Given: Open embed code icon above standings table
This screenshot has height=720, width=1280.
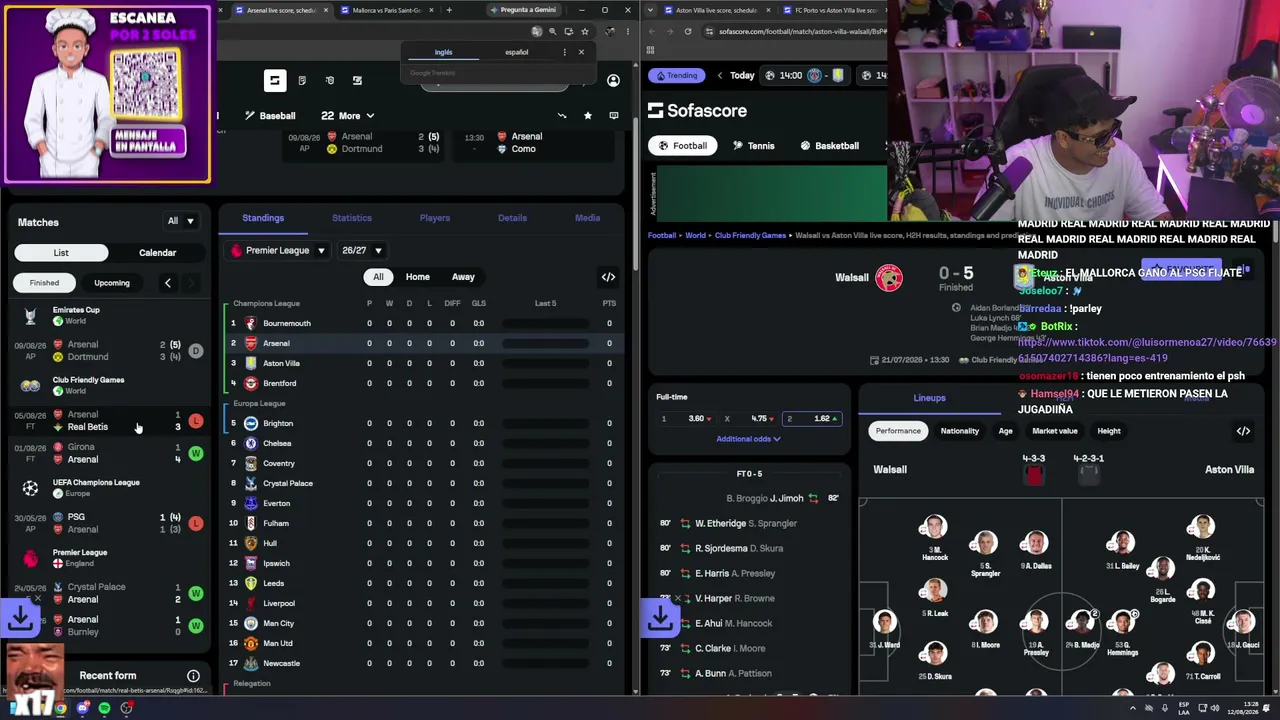Looking at the screenshot, I should [x=608, y=277].
